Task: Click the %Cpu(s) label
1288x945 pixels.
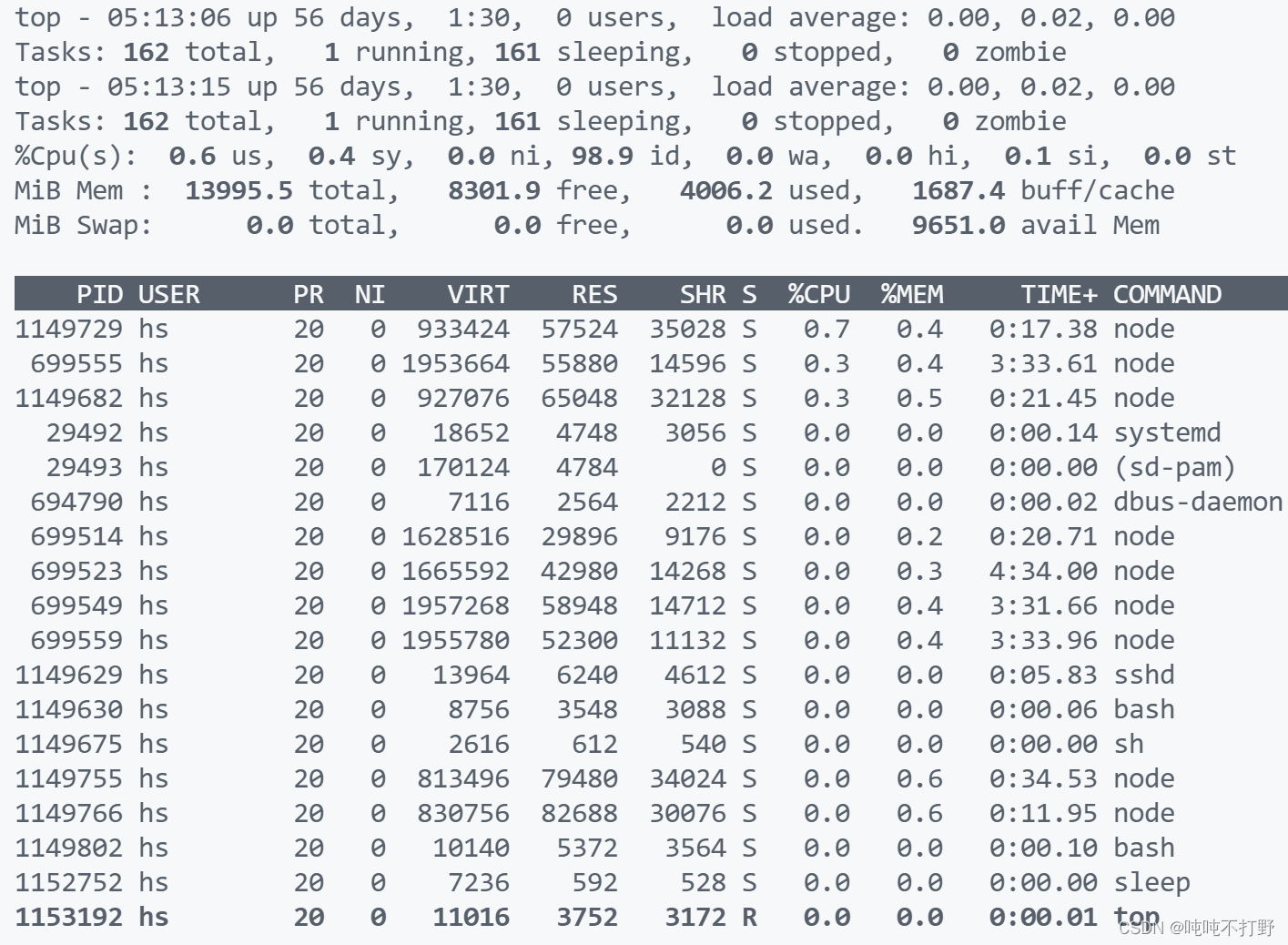Action: pos(76,156)
